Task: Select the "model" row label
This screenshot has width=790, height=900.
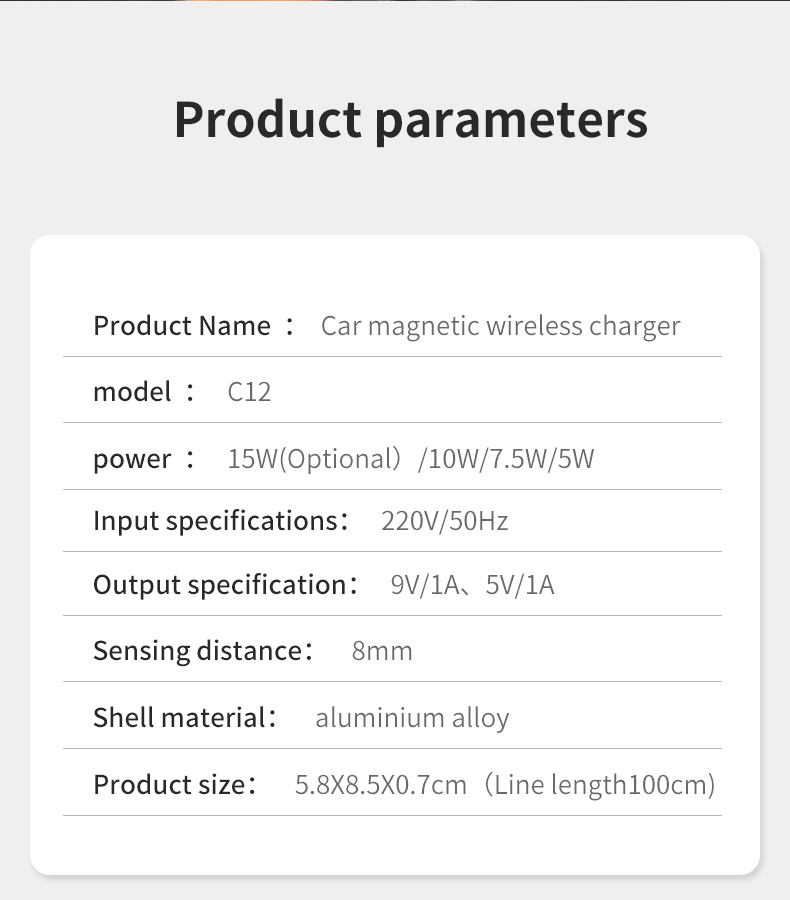Action: coord(132,392)
